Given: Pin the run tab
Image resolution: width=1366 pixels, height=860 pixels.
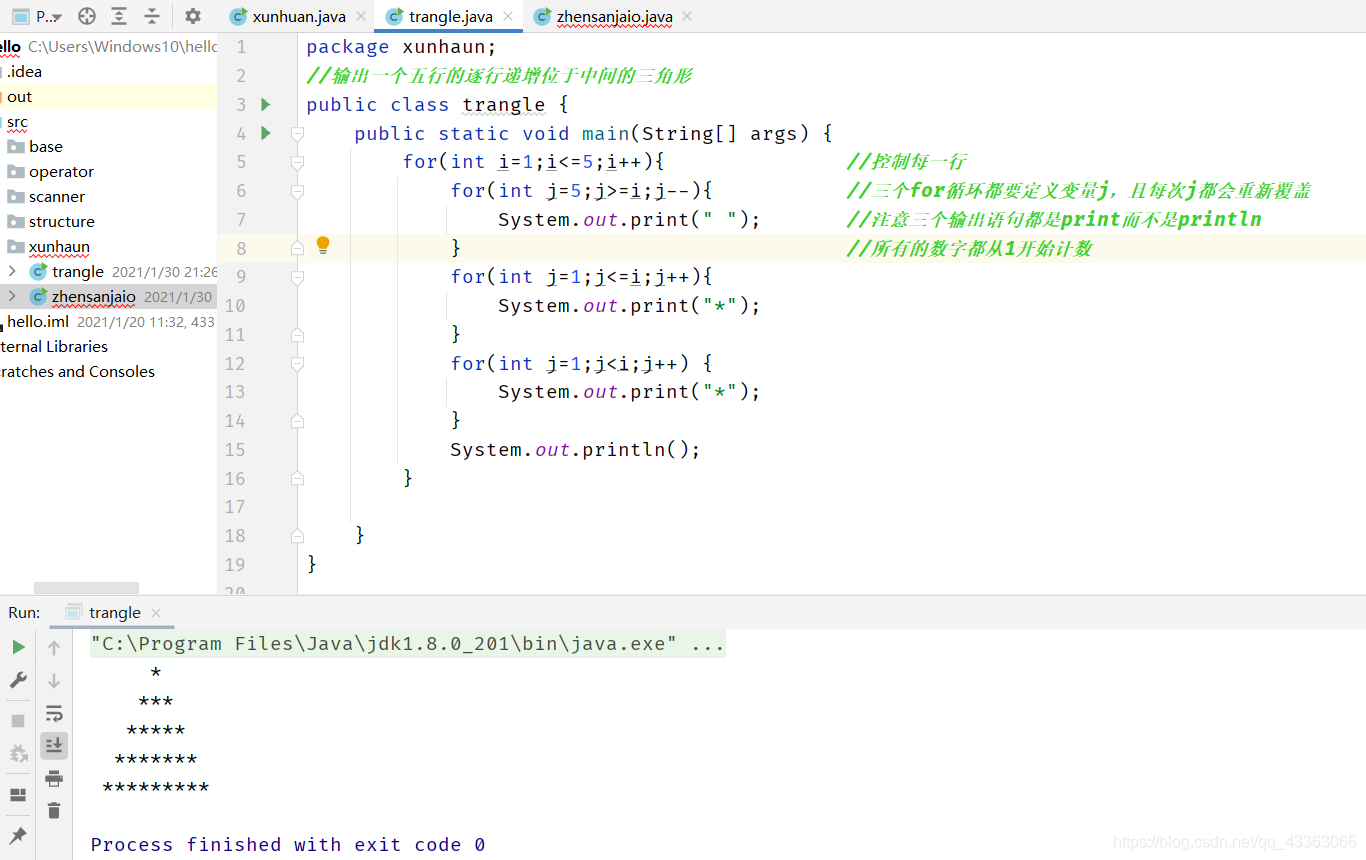Looking at the screenshot, I should [18, 835].
